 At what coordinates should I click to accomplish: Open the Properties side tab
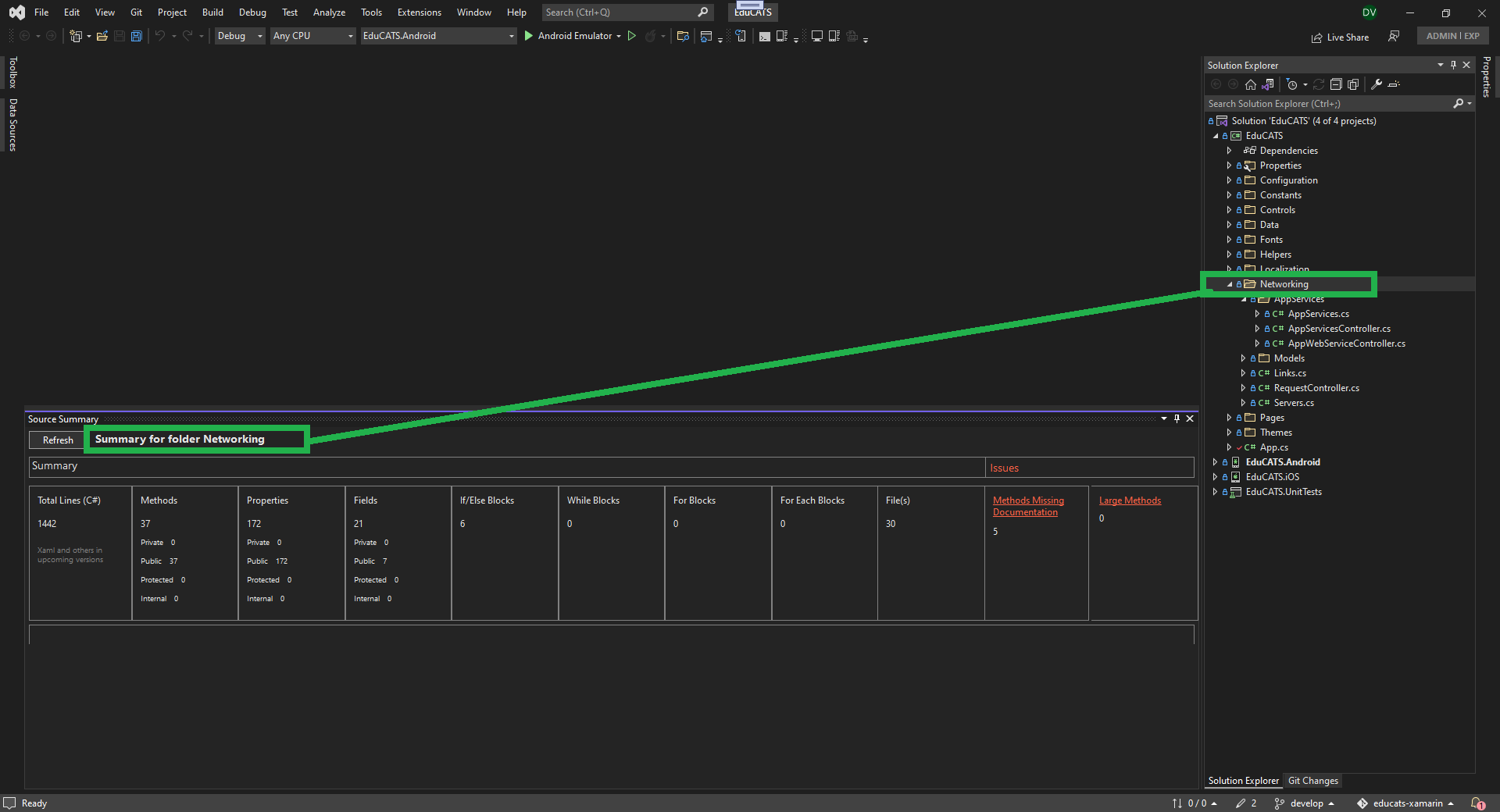click(1487, 77)
